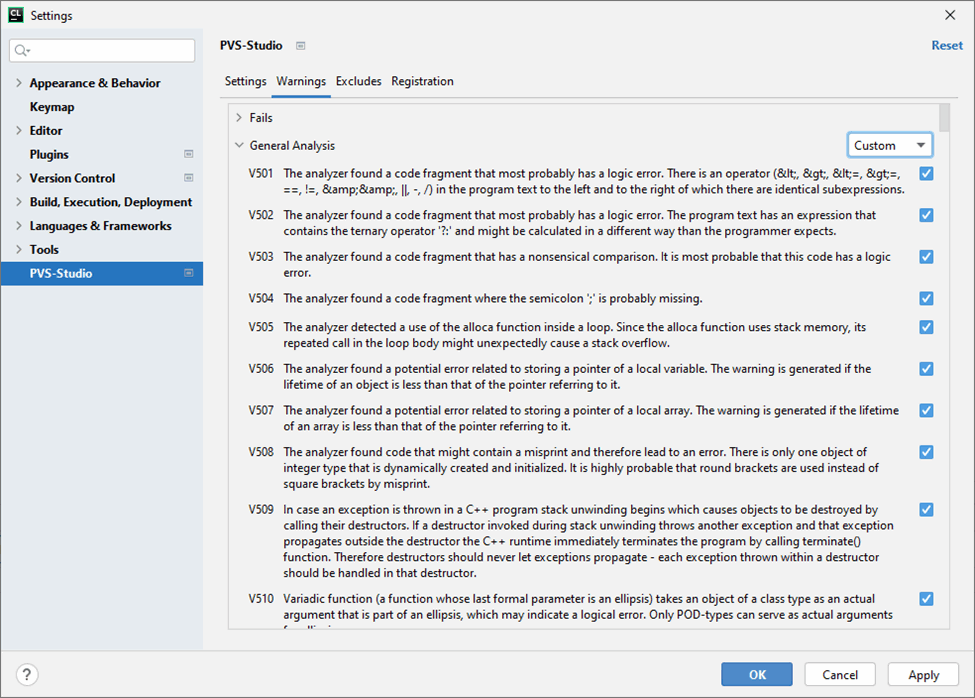Click the project-level icon next to Plugins

[188, 154]
